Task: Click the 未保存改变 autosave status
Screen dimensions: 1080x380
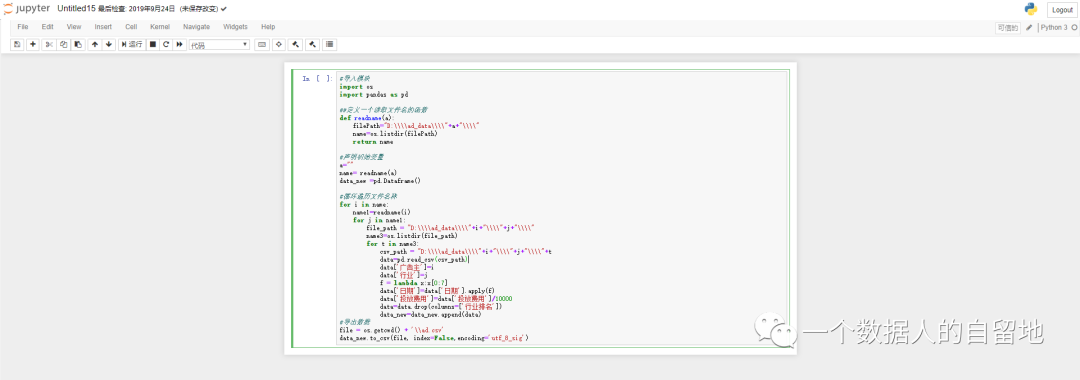Action: click(199, 9)
